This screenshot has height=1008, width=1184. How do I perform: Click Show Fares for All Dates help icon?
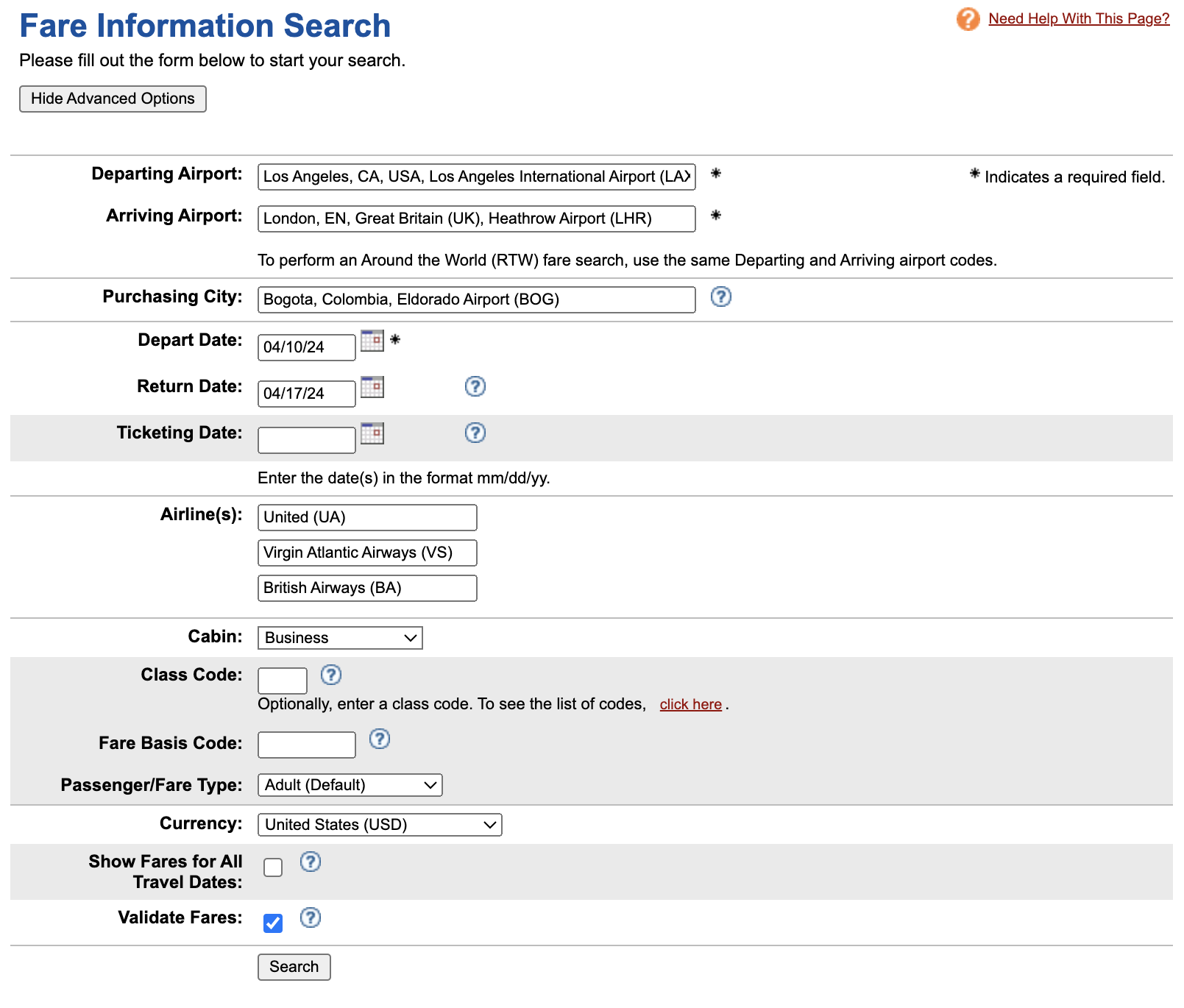coord(311,862)
